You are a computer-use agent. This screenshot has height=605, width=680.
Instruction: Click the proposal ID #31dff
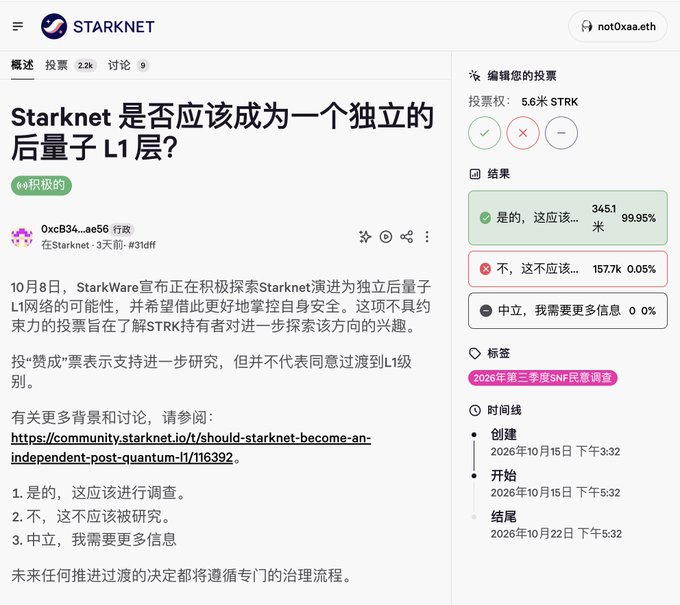(x=142, y=245)
